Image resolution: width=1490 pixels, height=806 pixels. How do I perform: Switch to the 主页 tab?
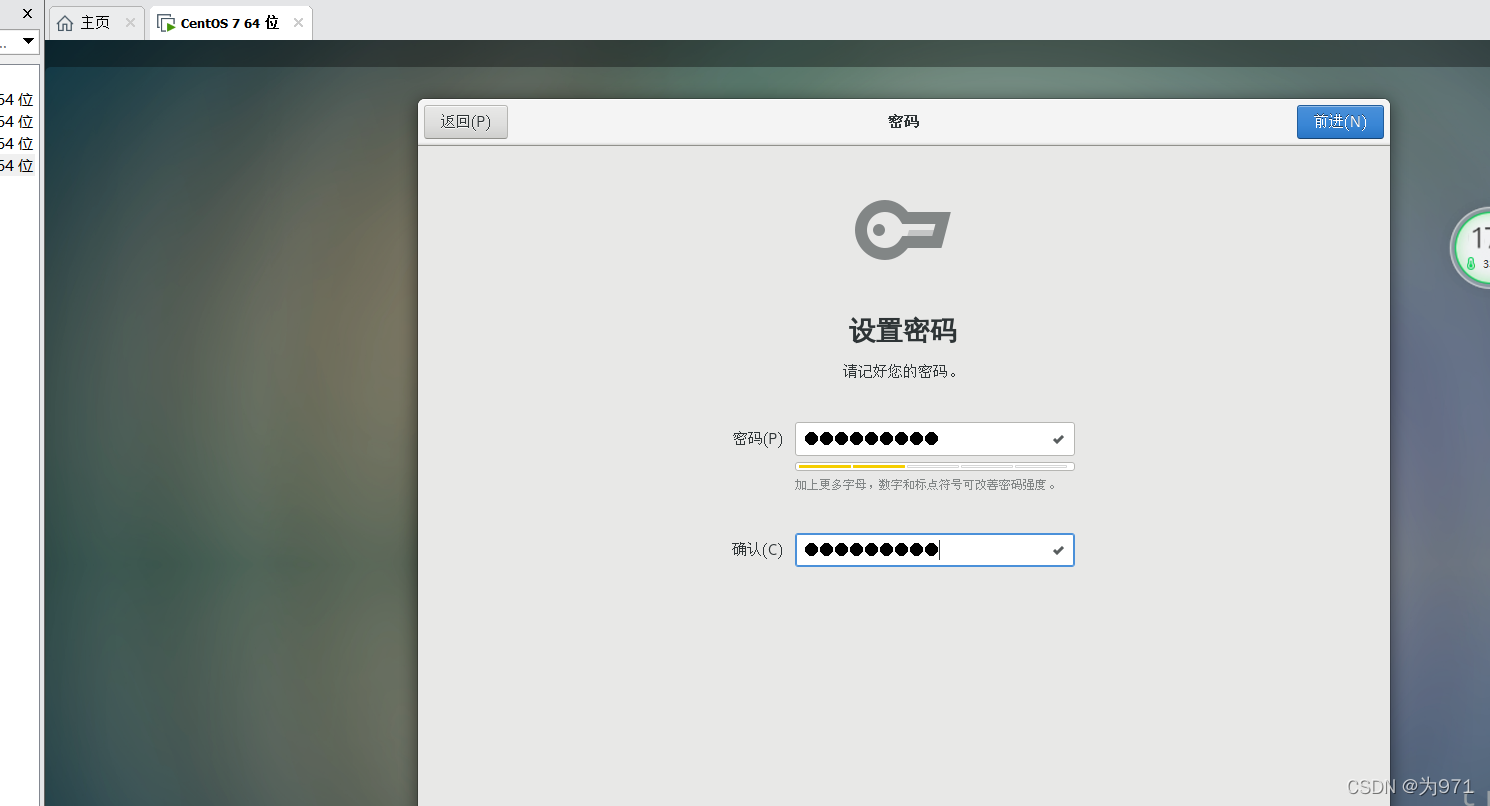coord(95,23)
